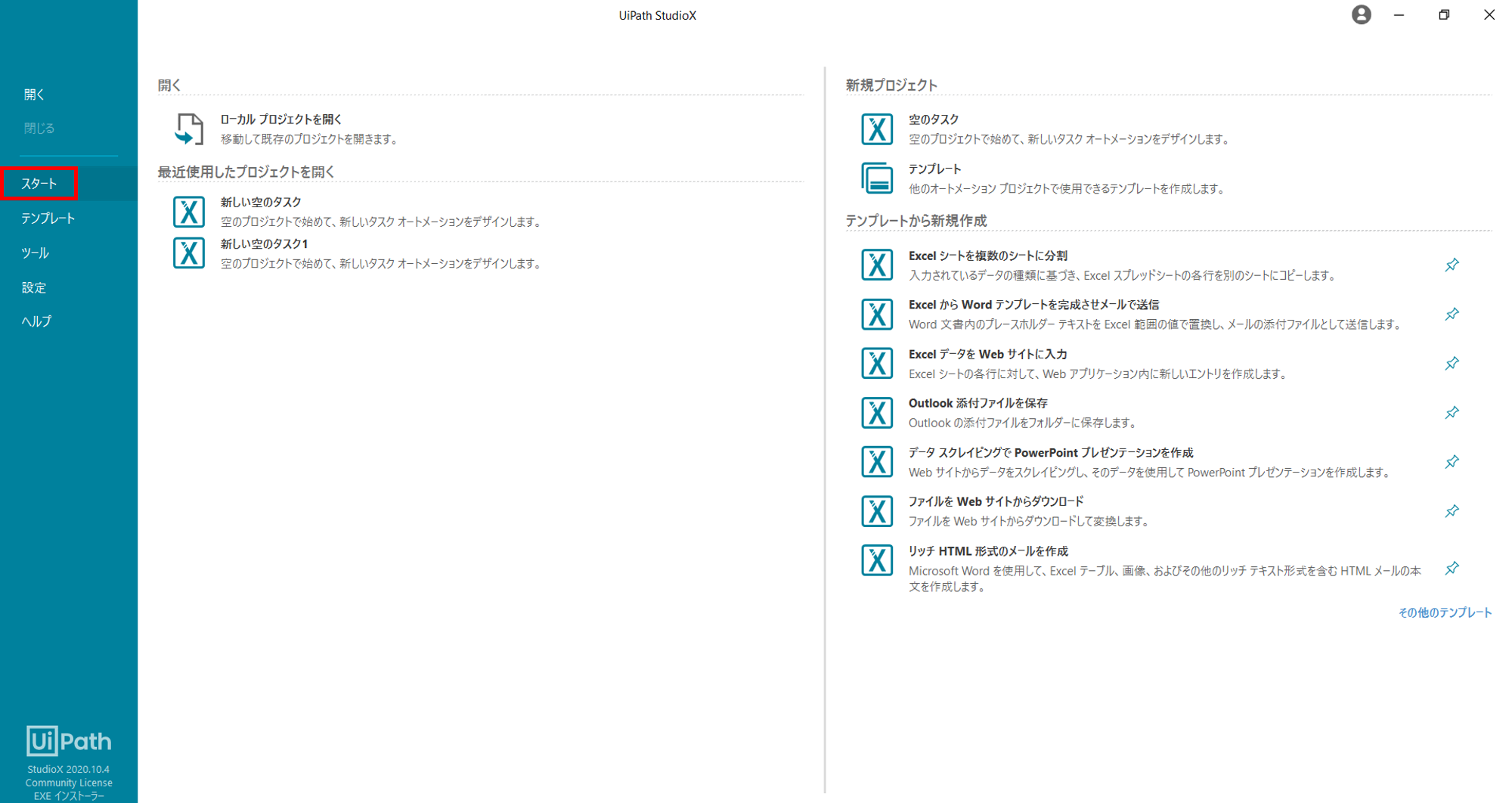Screen dimensions: 1512x803
Task: Select 開く in the left sidebar
Action: tap(34, 95)
